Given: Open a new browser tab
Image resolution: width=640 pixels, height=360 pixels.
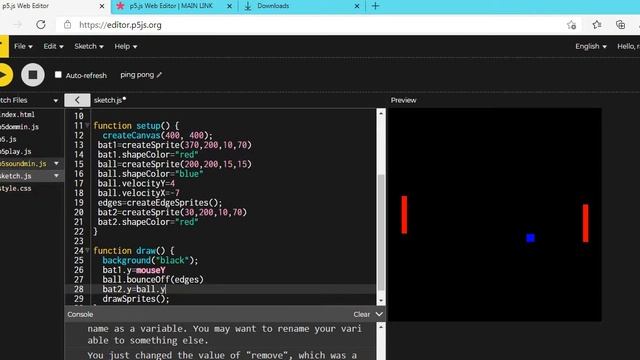Looking at the screenshot, I should pos(375,6).
